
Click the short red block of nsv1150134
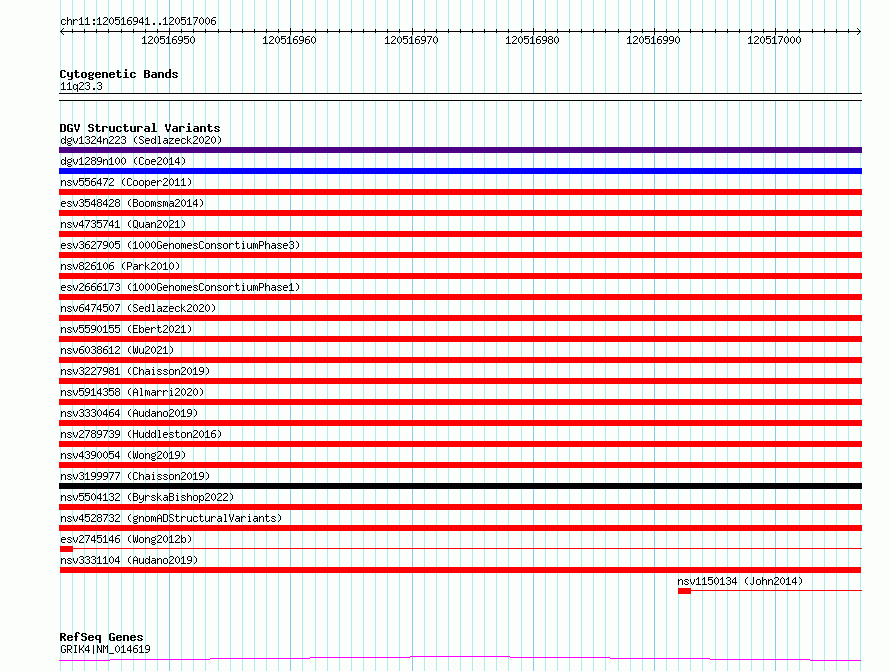click(x=685, y=591)
